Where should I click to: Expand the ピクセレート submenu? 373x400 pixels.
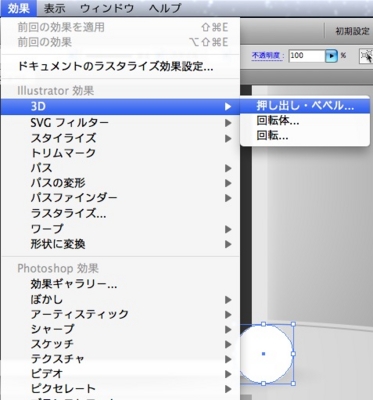(x=120, y=389)
